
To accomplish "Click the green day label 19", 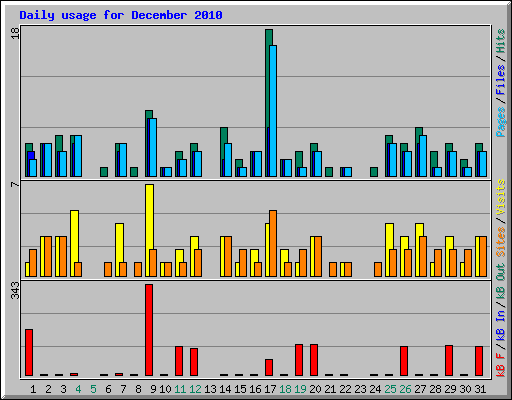I will pos(300,389).
